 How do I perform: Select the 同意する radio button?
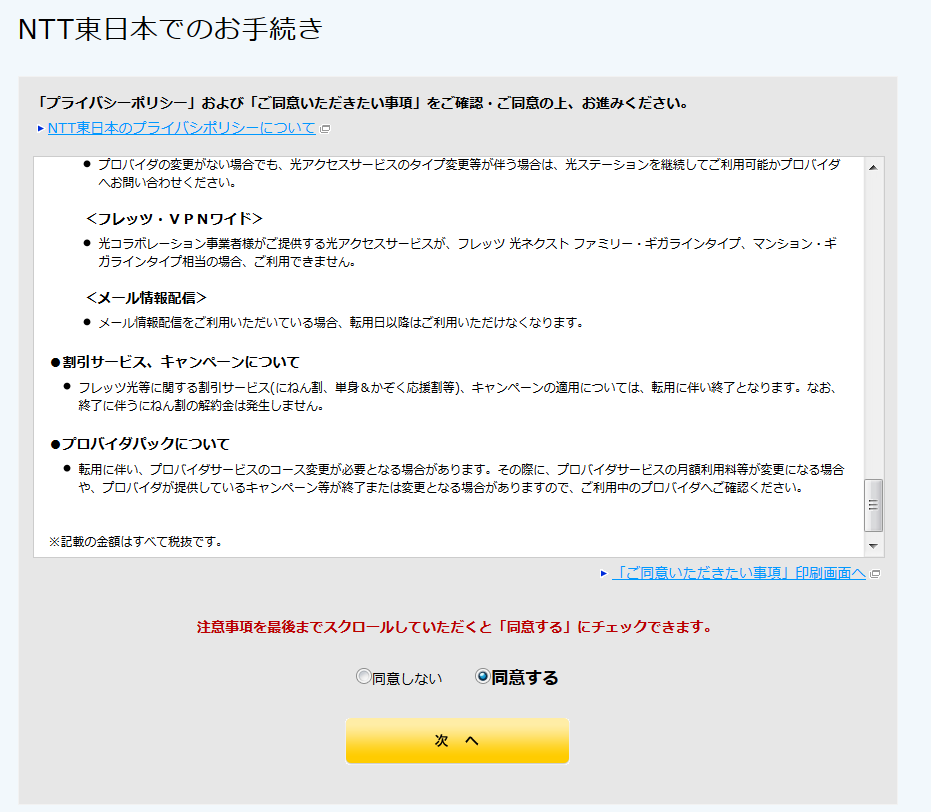(x=482, y=676)
